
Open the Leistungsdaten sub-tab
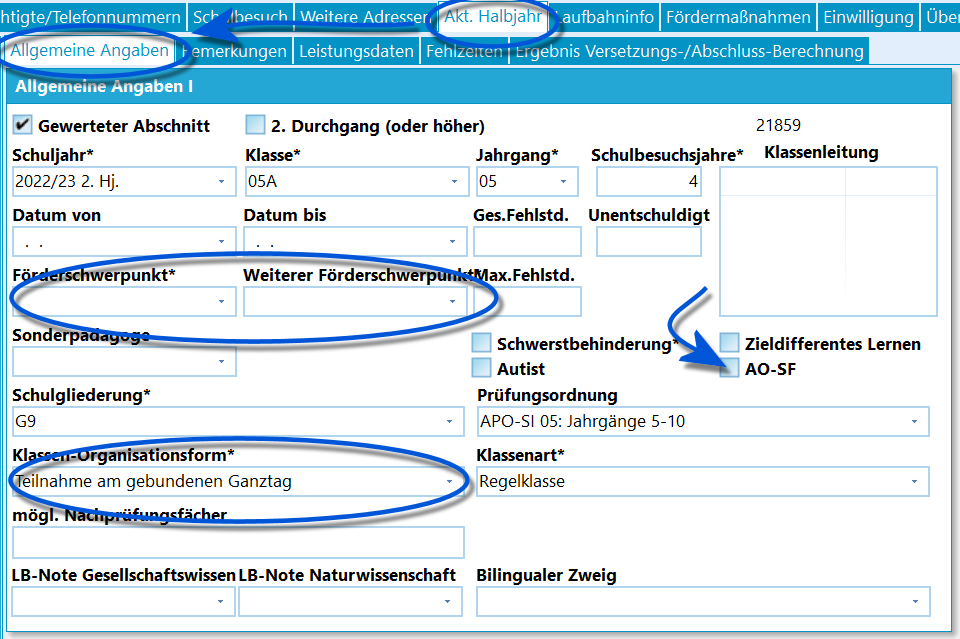click(356, 51)
